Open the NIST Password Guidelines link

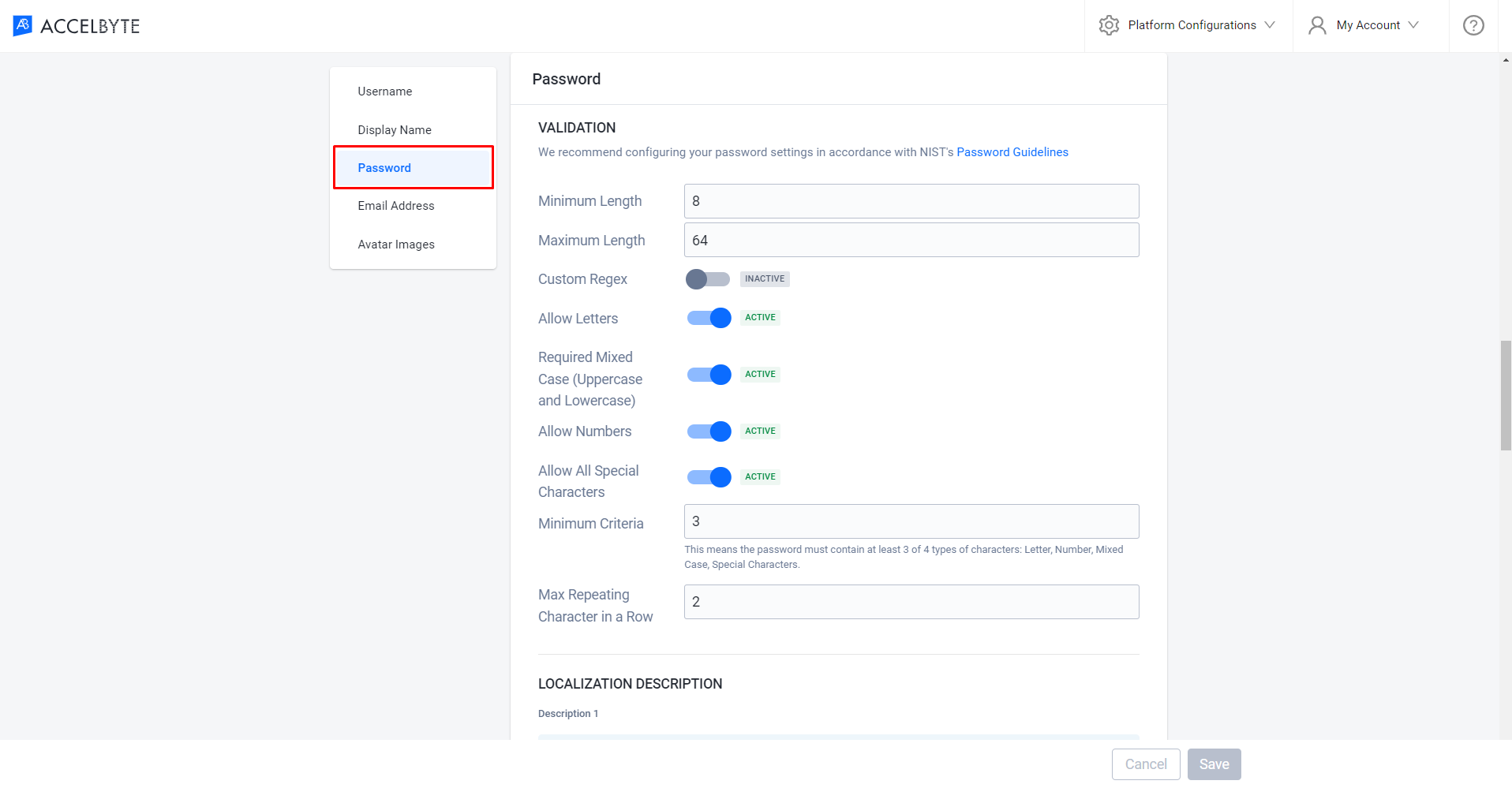pyautogui.click(x=1012, y=152)
